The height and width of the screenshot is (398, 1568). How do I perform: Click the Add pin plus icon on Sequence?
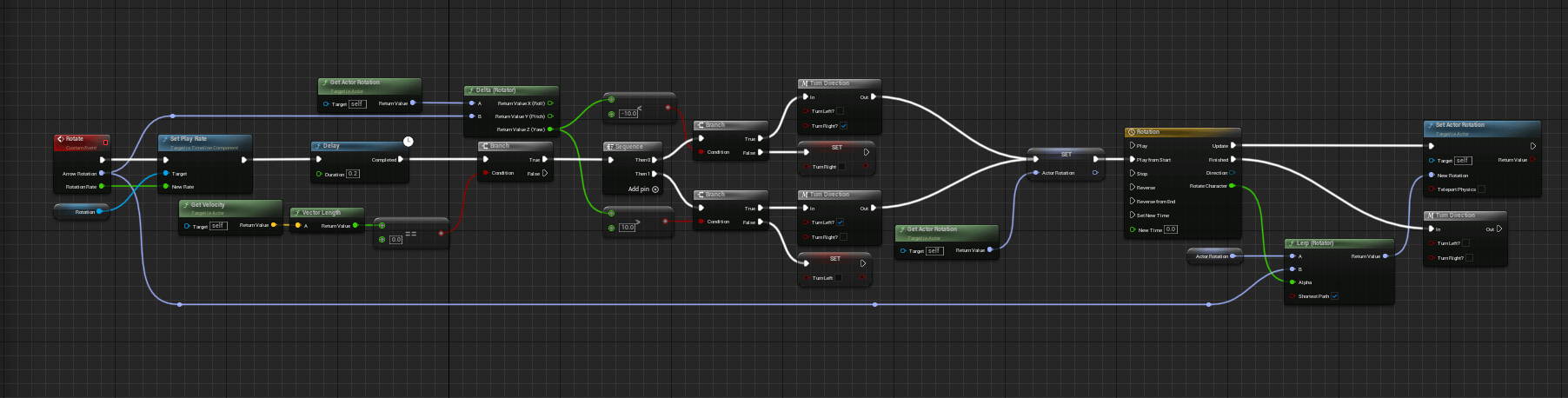point(655,189)
